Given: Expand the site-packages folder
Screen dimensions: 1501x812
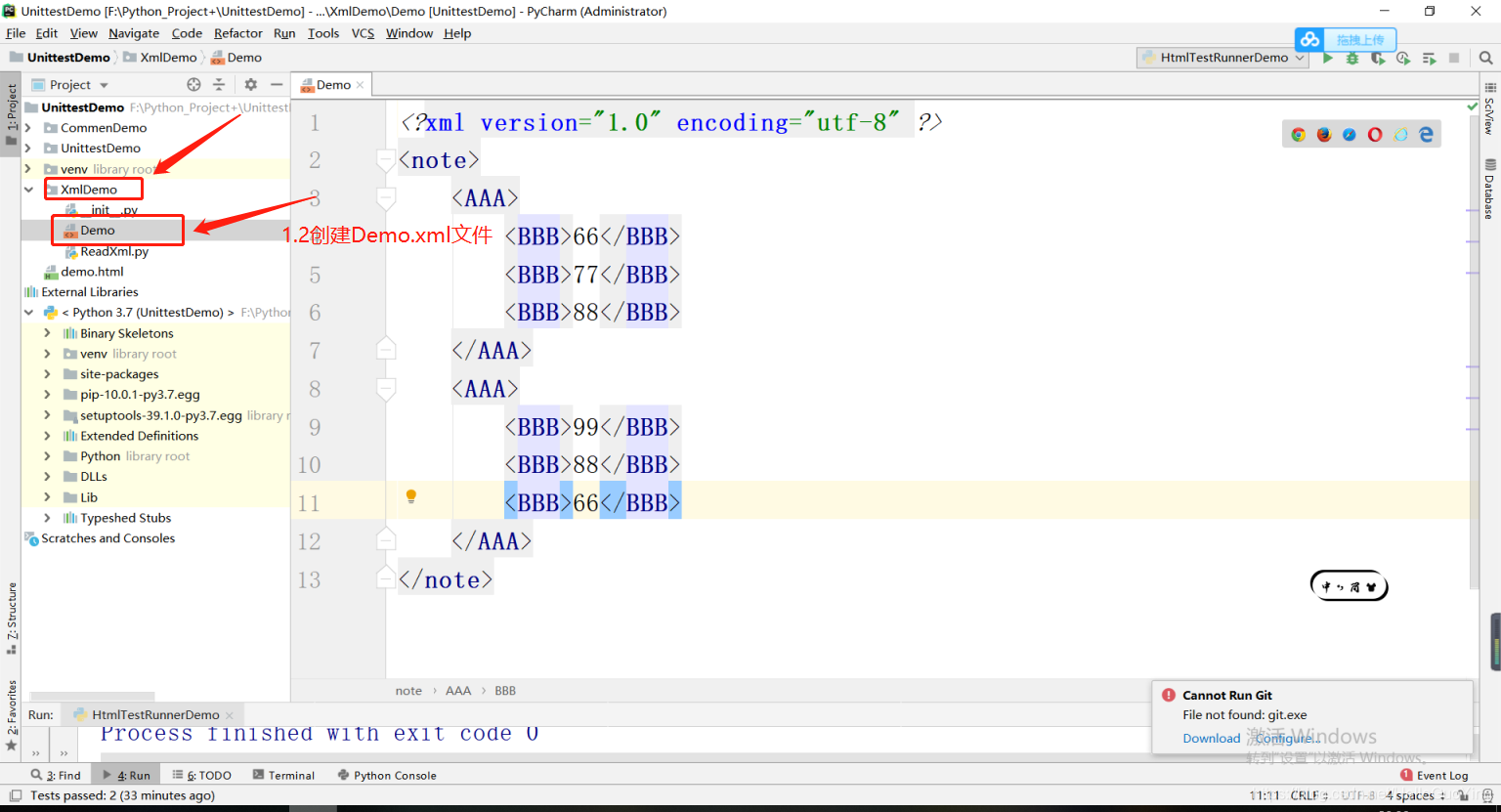Looking at the screenshot, I should coord(46,373).
